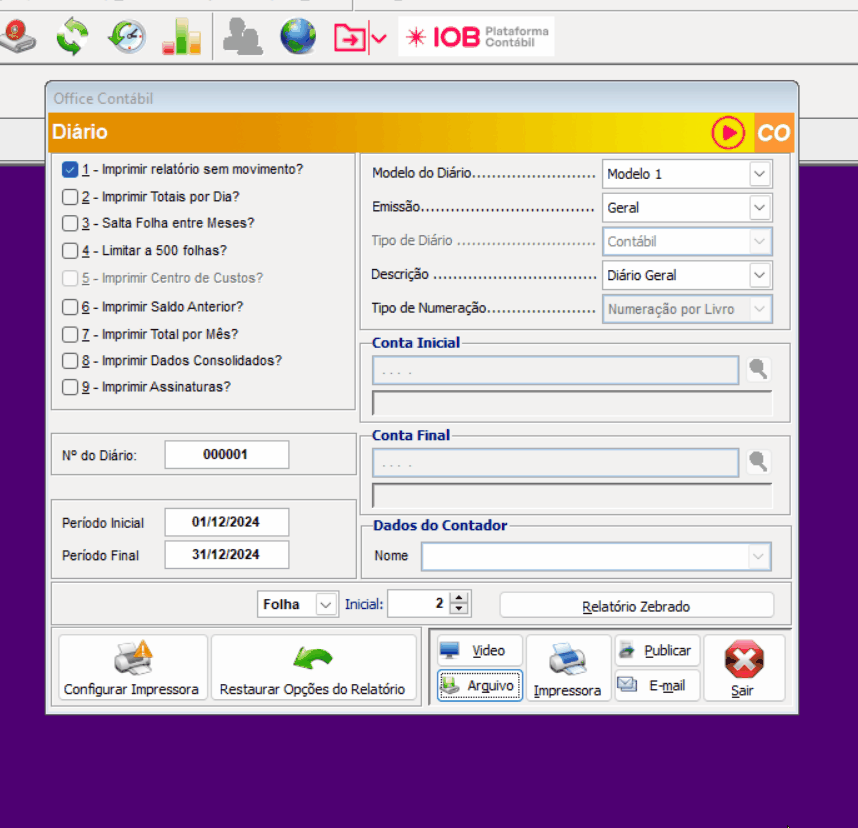This screenshot has width=858, height=828.
Task: Click the bar chart toolbar icon
Action: click(x=181, y=37)
